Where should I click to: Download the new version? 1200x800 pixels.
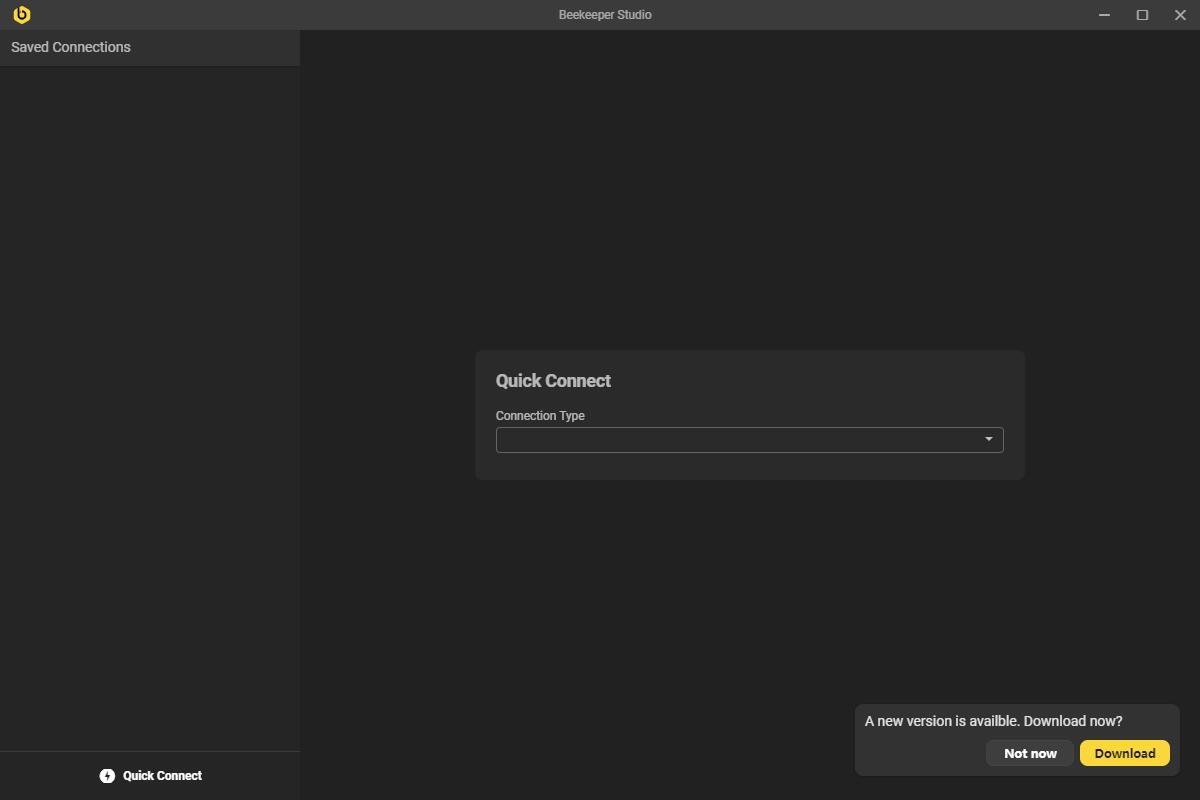click(1125, 753)
